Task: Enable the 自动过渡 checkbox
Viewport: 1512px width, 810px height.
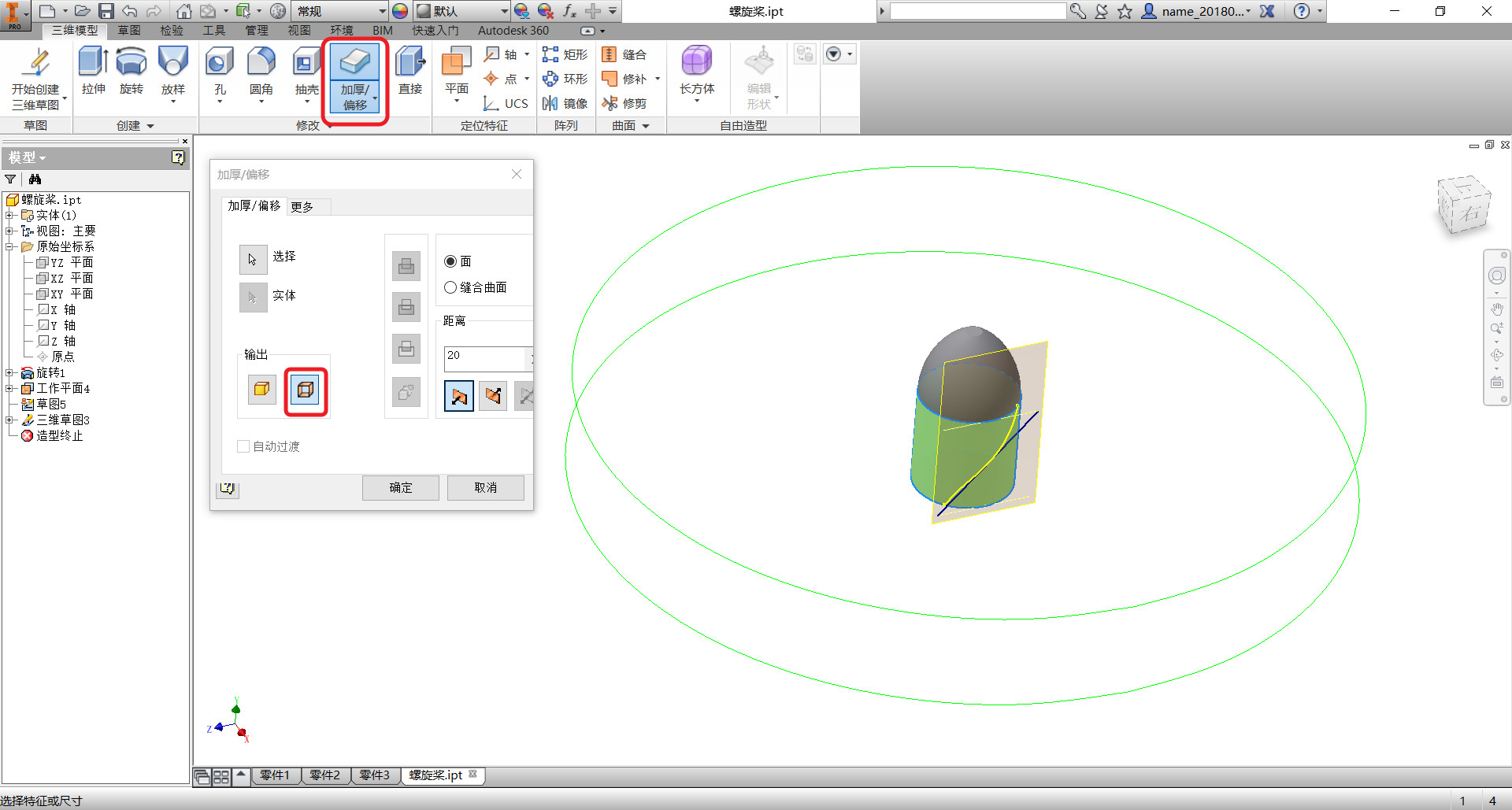Action: pyautogui.click(x=243, y=446)
